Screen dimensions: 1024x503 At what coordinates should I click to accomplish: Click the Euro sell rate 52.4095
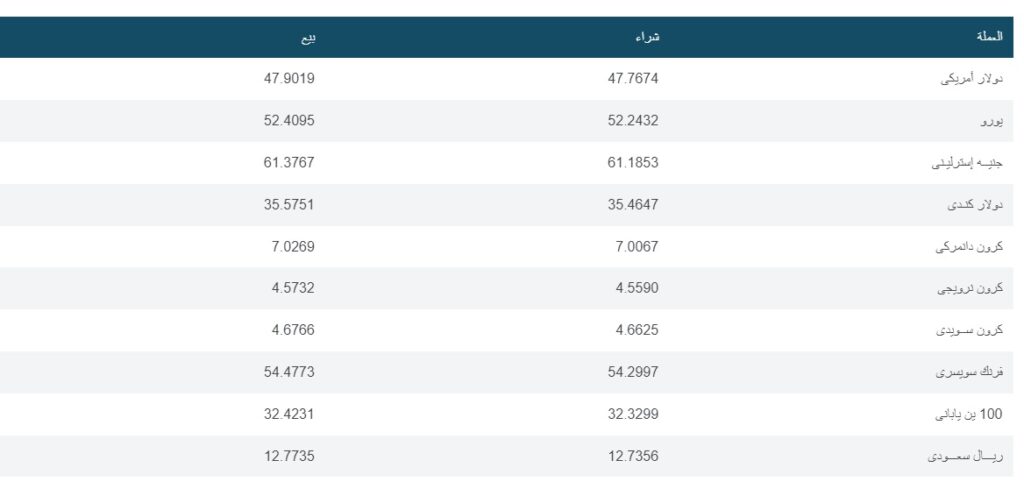click(292, 120)
